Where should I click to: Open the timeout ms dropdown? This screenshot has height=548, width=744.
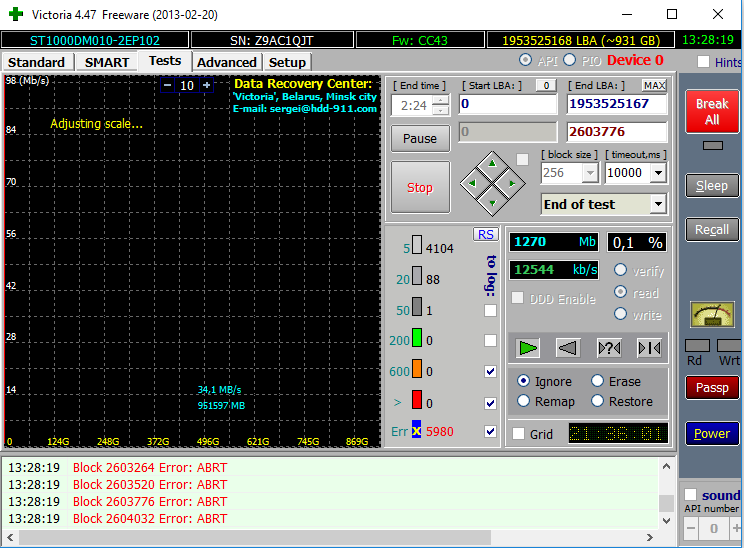658,173
